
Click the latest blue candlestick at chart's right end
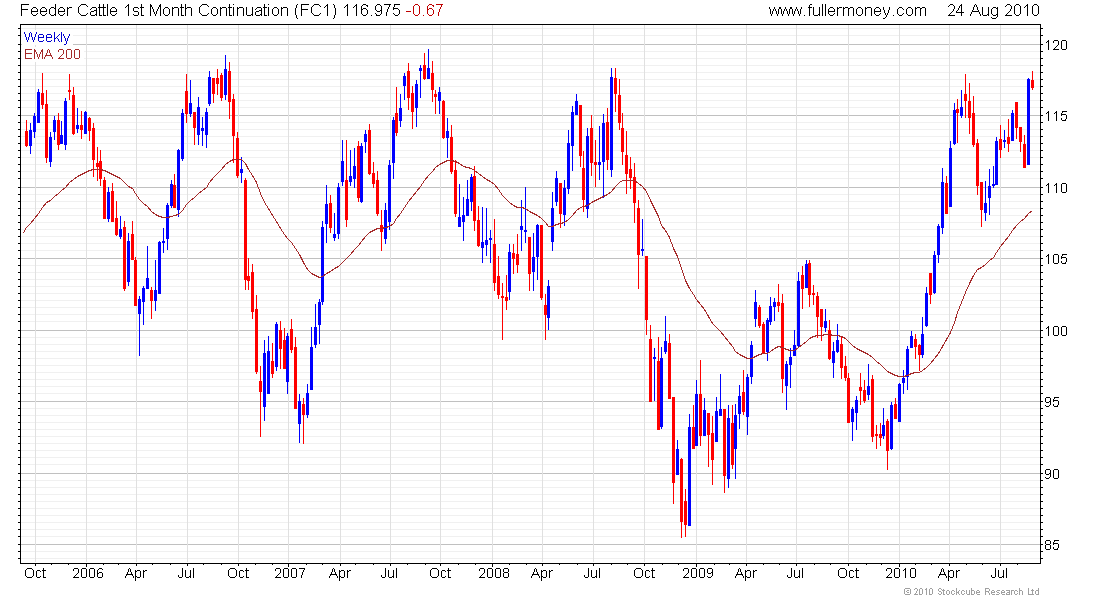(1028, 122)
